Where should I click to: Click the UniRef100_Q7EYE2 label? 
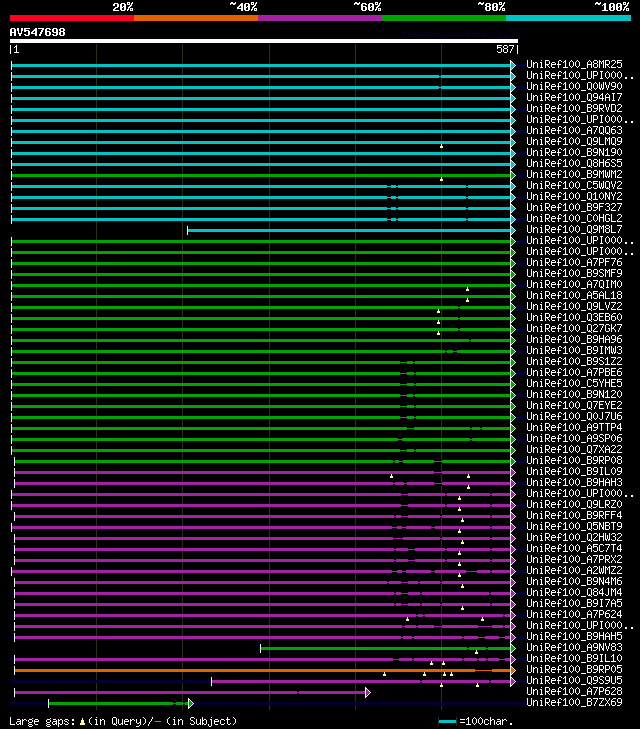(x=574, y=405)
